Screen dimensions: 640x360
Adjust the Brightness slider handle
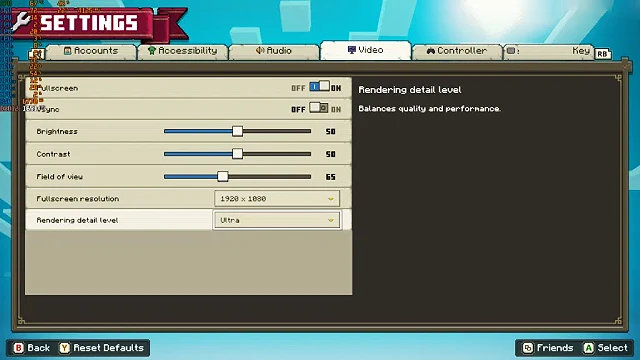pos(237,131)
